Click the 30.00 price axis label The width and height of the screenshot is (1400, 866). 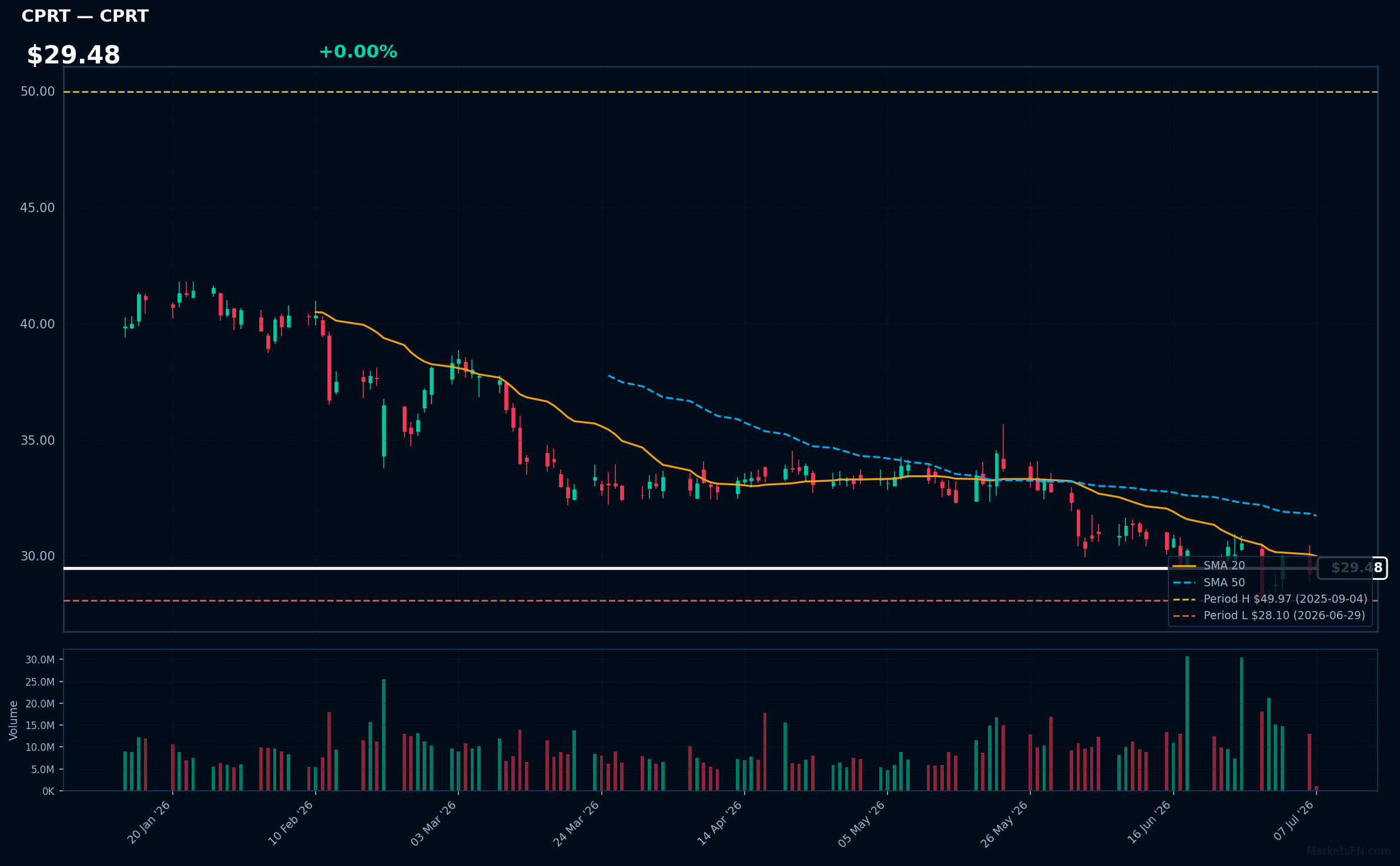pos(38,556)
